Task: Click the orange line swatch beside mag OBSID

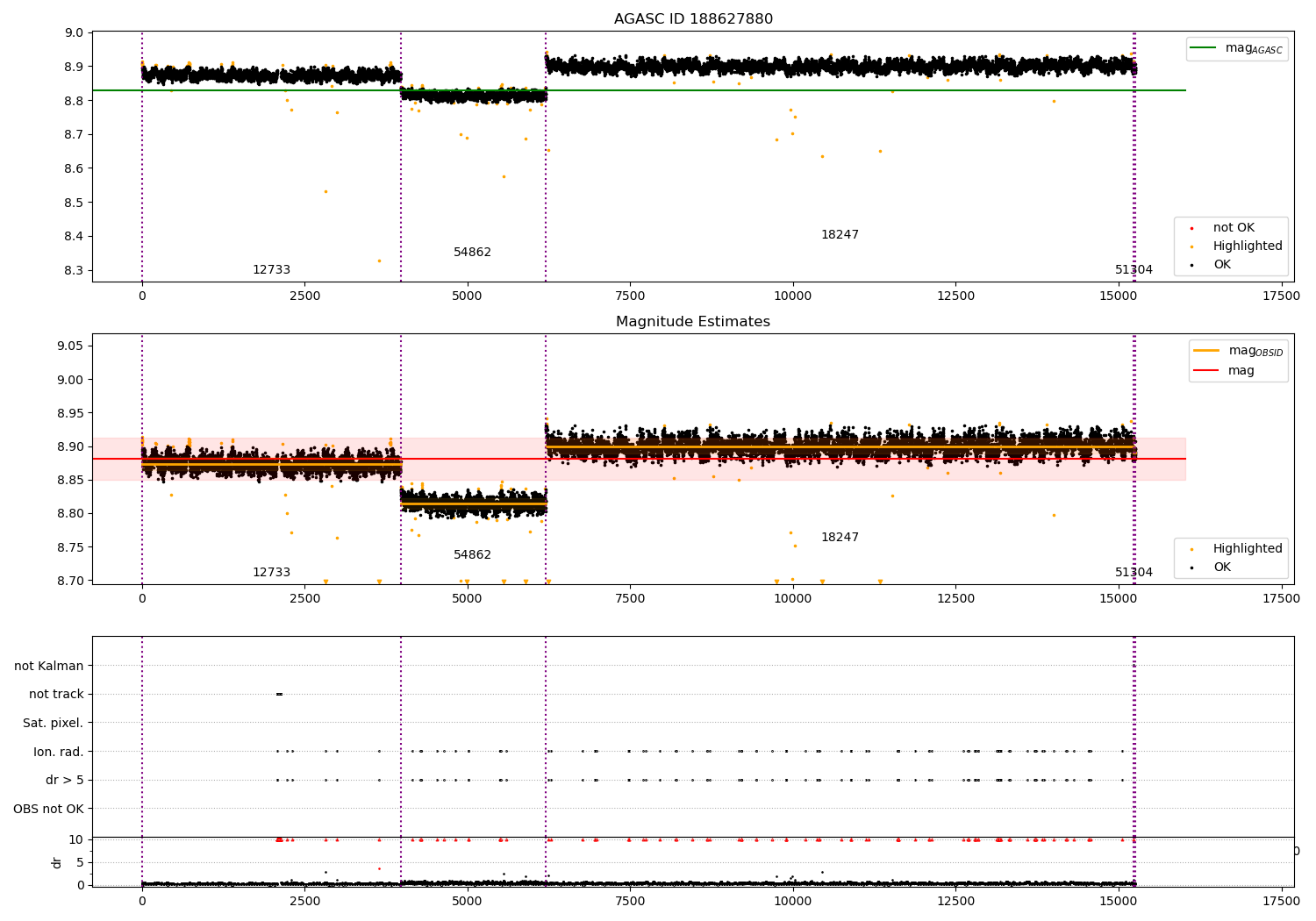Action: [1206, 351]
